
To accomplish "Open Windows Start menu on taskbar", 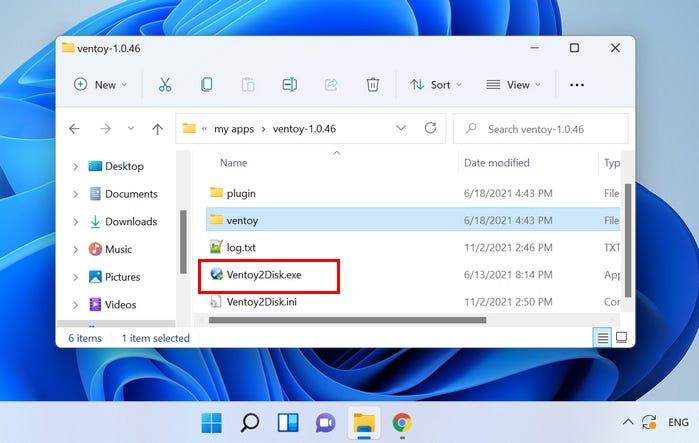I will pos(211,422).
